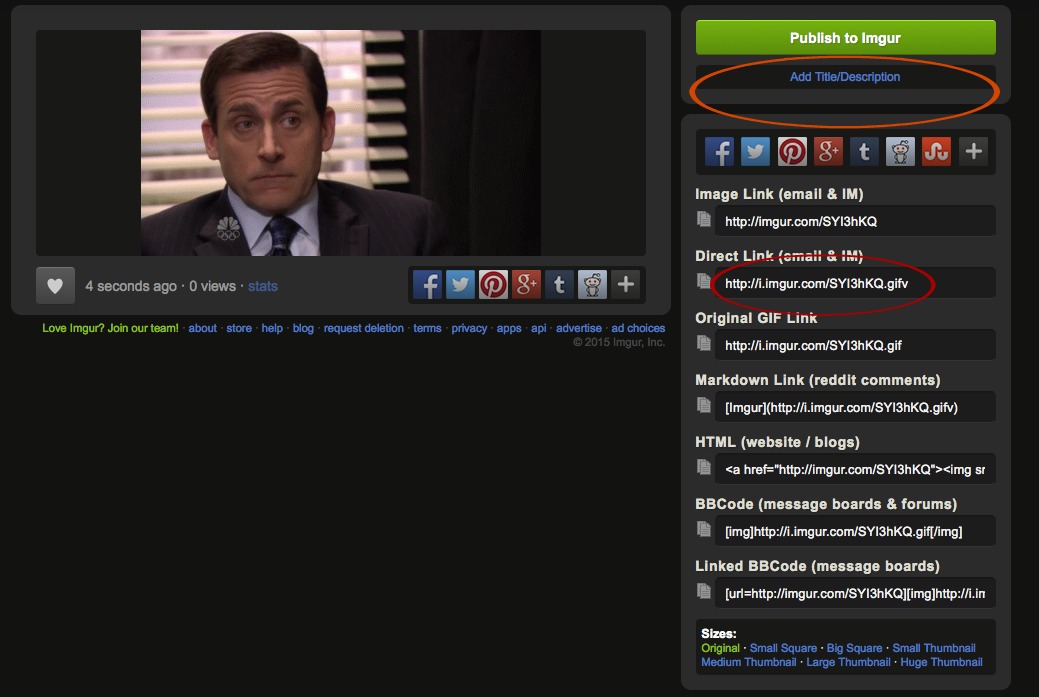
Task: Click the Tumblr icon below the image
Action: pos(559,285)
